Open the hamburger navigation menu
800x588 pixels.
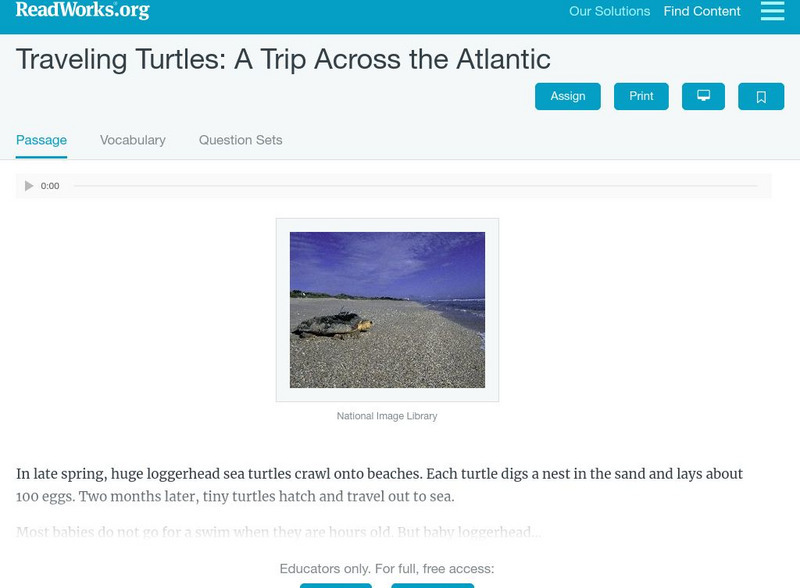772,11
